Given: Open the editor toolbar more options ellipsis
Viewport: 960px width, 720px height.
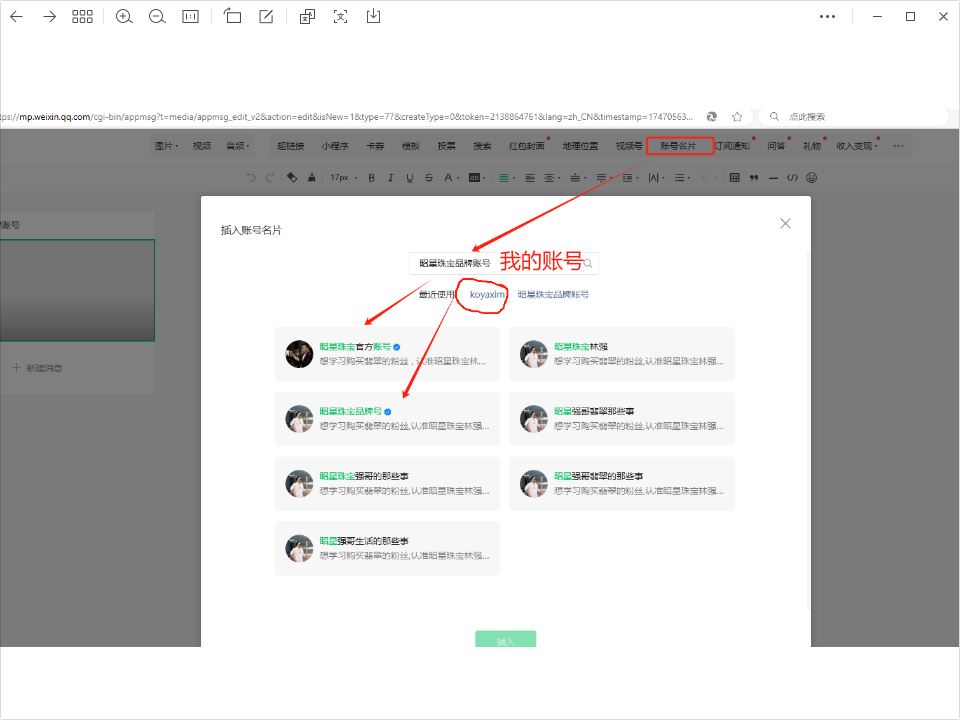Looking at the screenshot, I should coord(898,146).
